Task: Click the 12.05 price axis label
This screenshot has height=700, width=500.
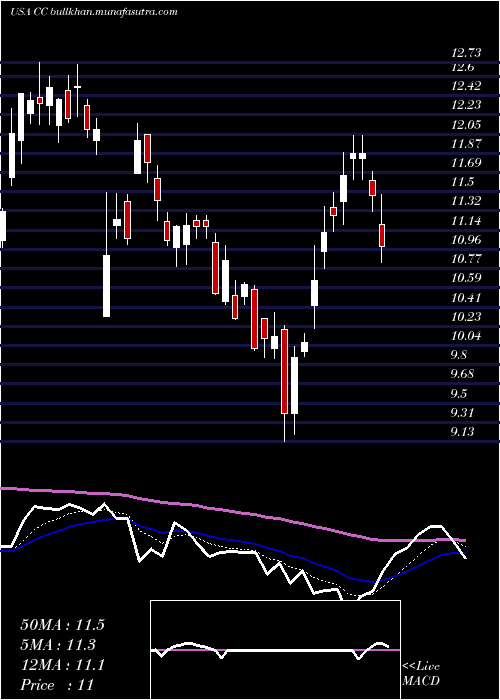Action: point(466,125)
